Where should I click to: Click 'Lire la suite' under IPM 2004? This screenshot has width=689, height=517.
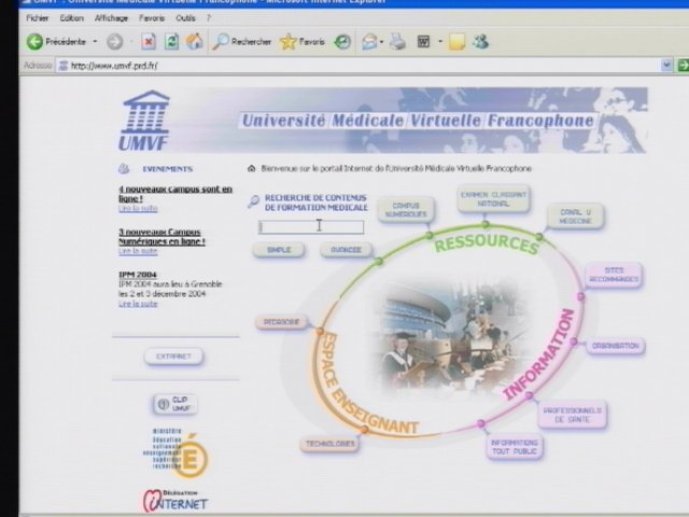[x=138, y=304]
